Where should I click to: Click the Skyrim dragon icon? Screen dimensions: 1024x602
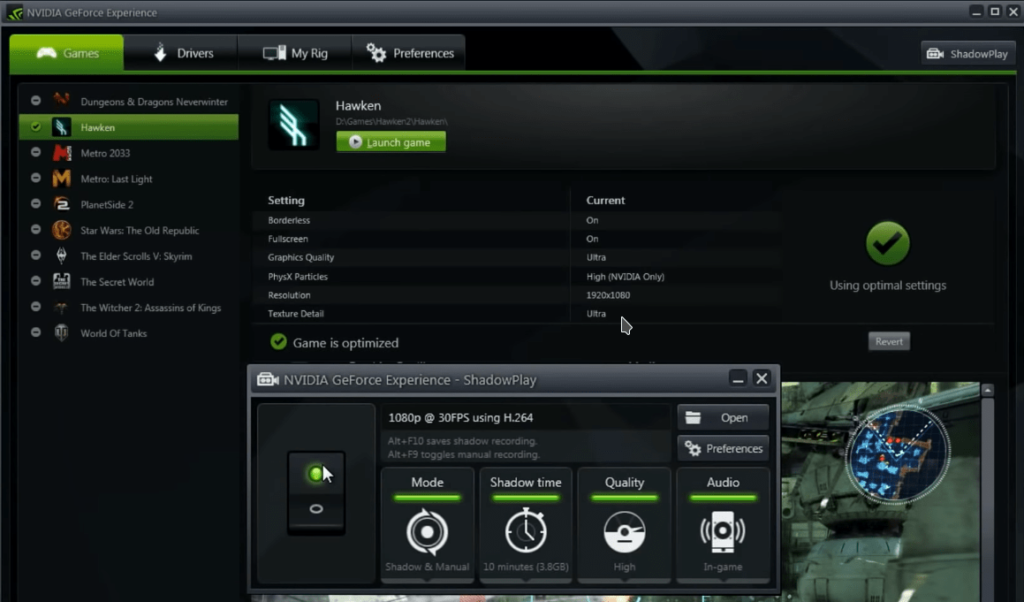pyautogui.click(x=61, y=255)
